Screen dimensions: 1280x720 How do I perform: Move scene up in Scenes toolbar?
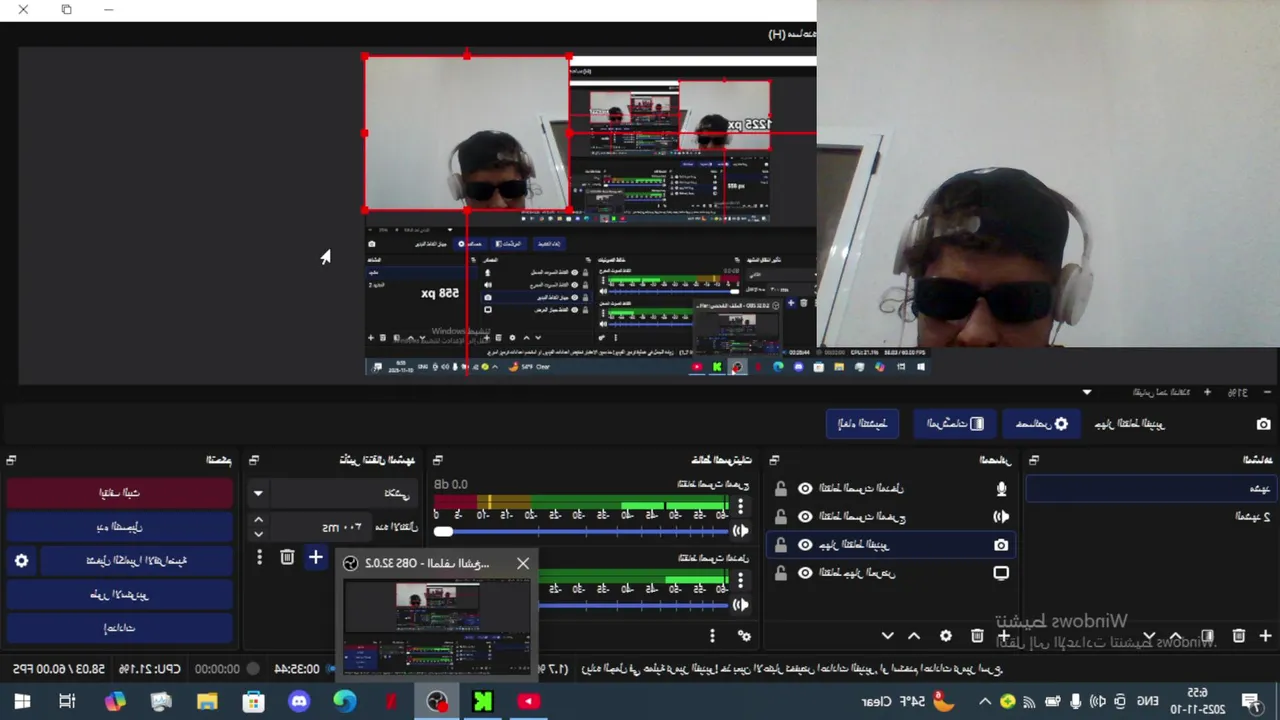click(x=1176, y=635)
